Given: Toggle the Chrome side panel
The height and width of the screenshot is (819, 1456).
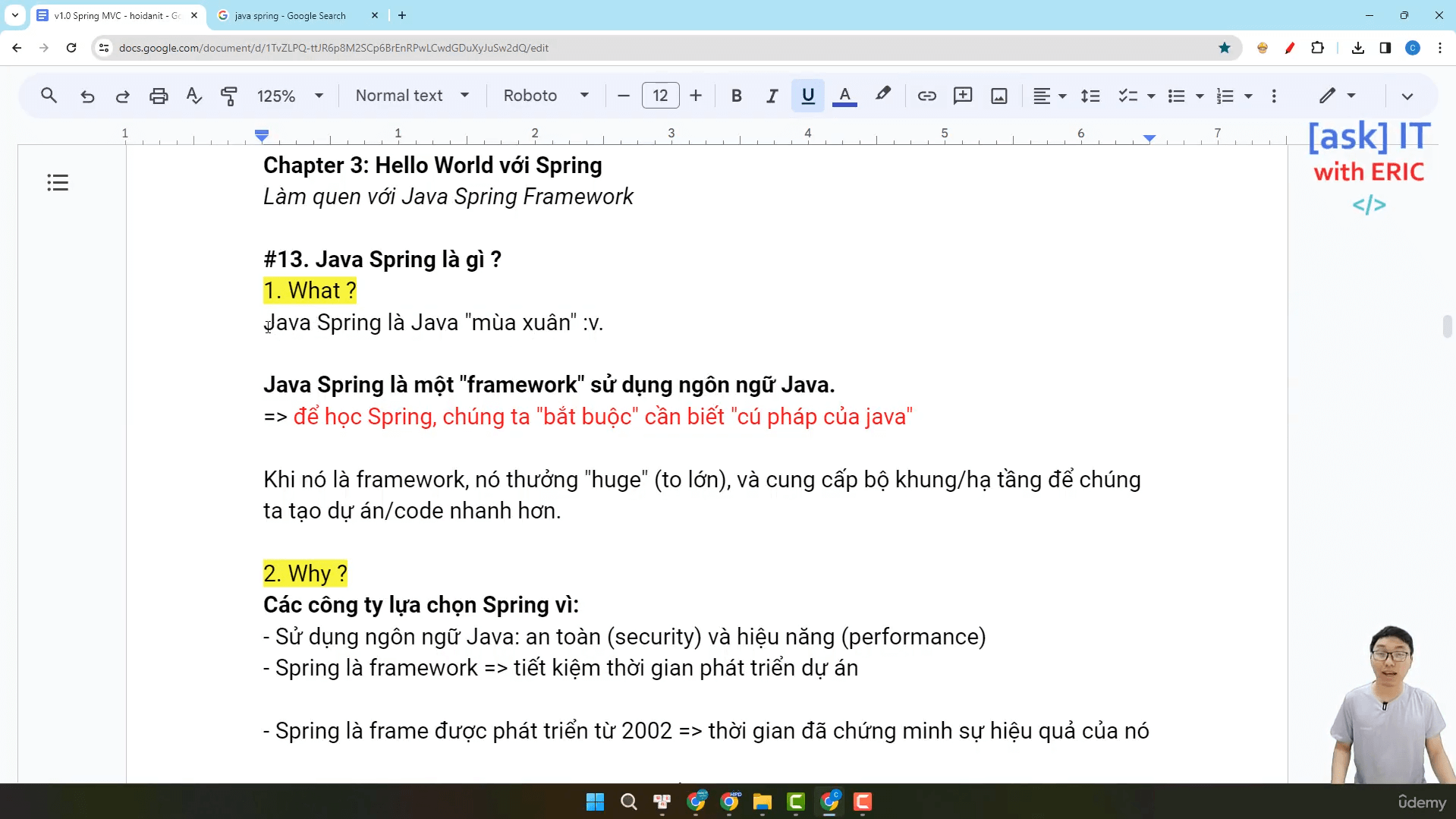Looking at the screenshot, I should (1385, 48).
